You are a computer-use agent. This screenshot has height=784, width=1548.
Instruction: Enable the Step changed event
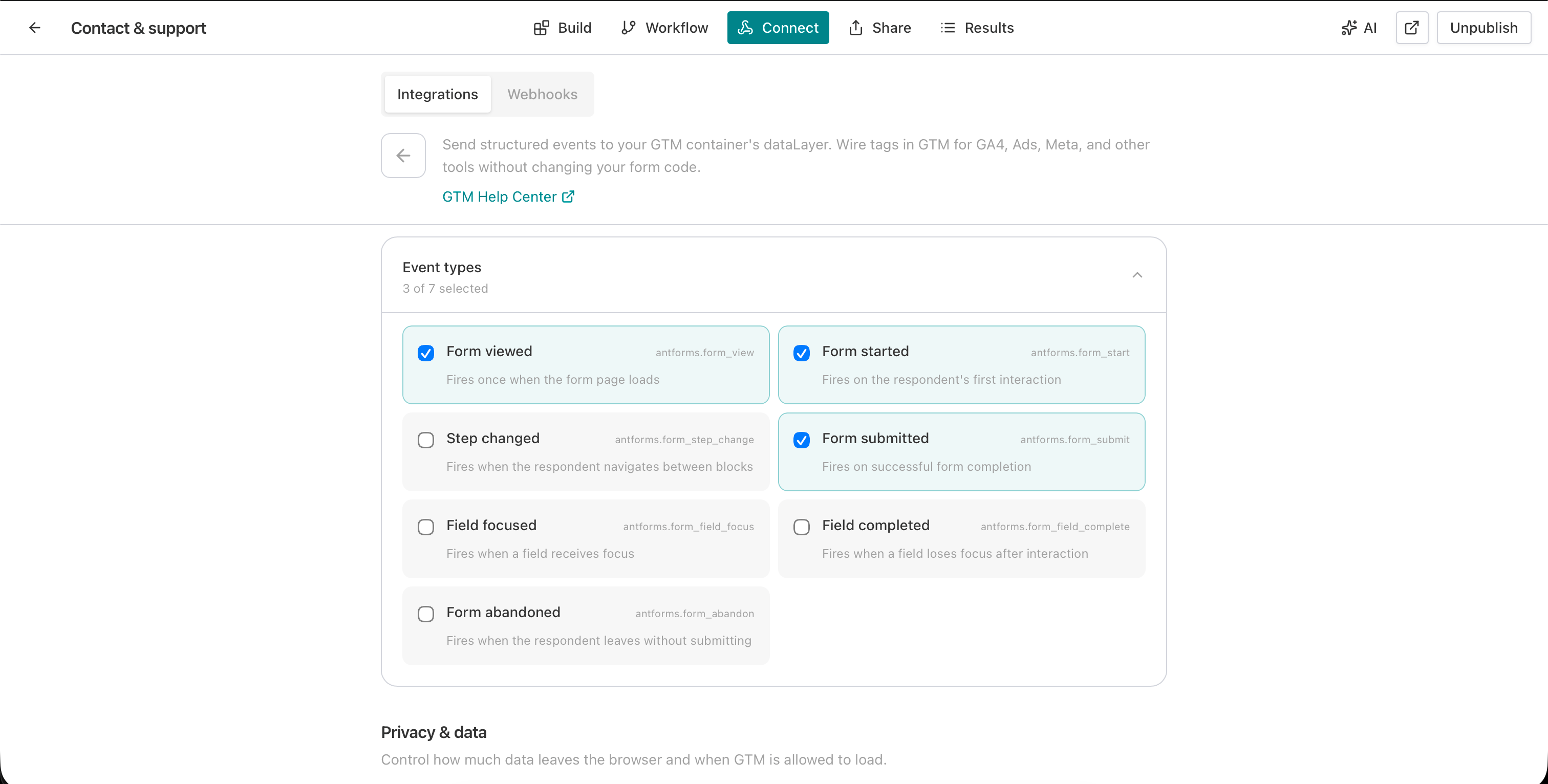tap(425, 440)
